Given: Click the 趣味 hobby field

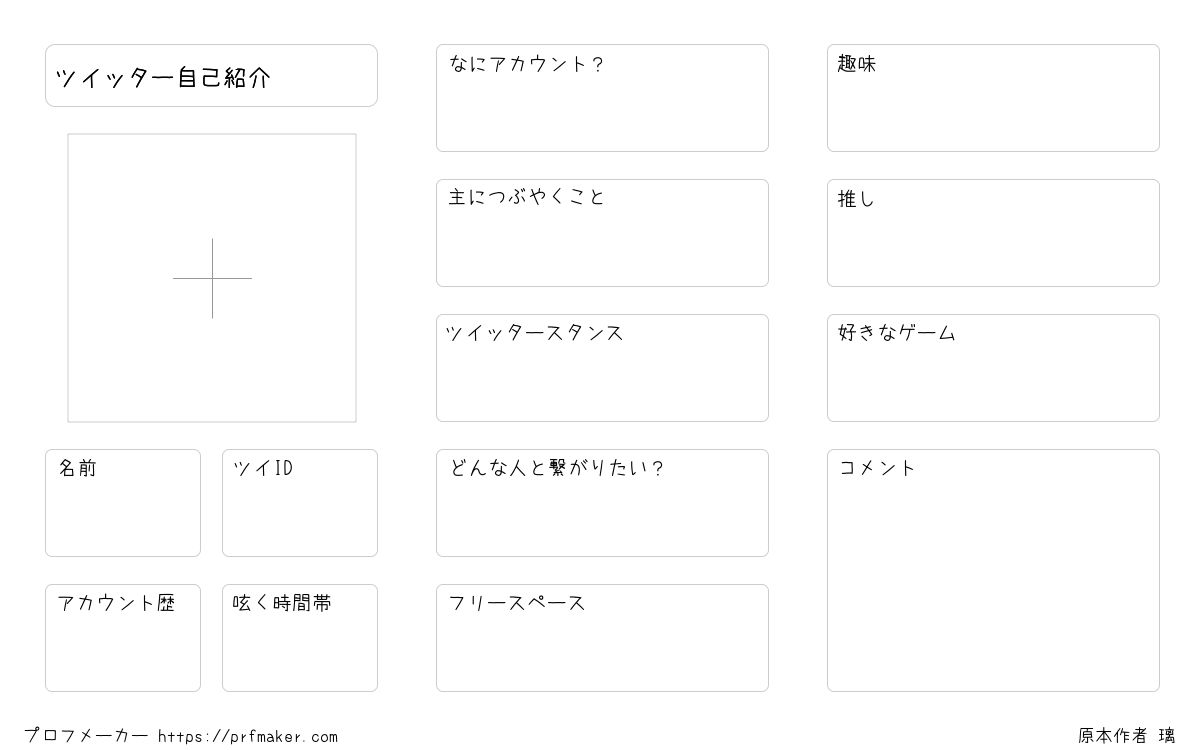Looking at the screenshot, I should pos(993,98).
